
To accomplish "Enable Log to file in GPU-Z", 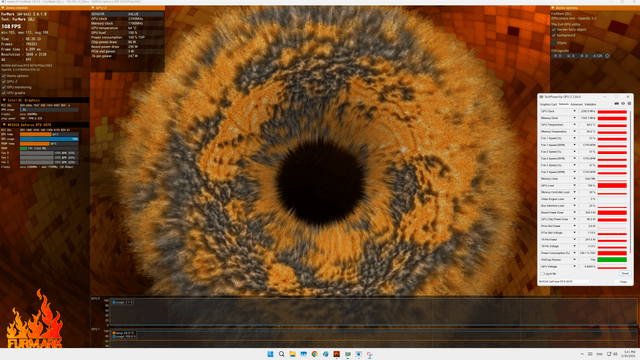I will [x=542, y=274].
